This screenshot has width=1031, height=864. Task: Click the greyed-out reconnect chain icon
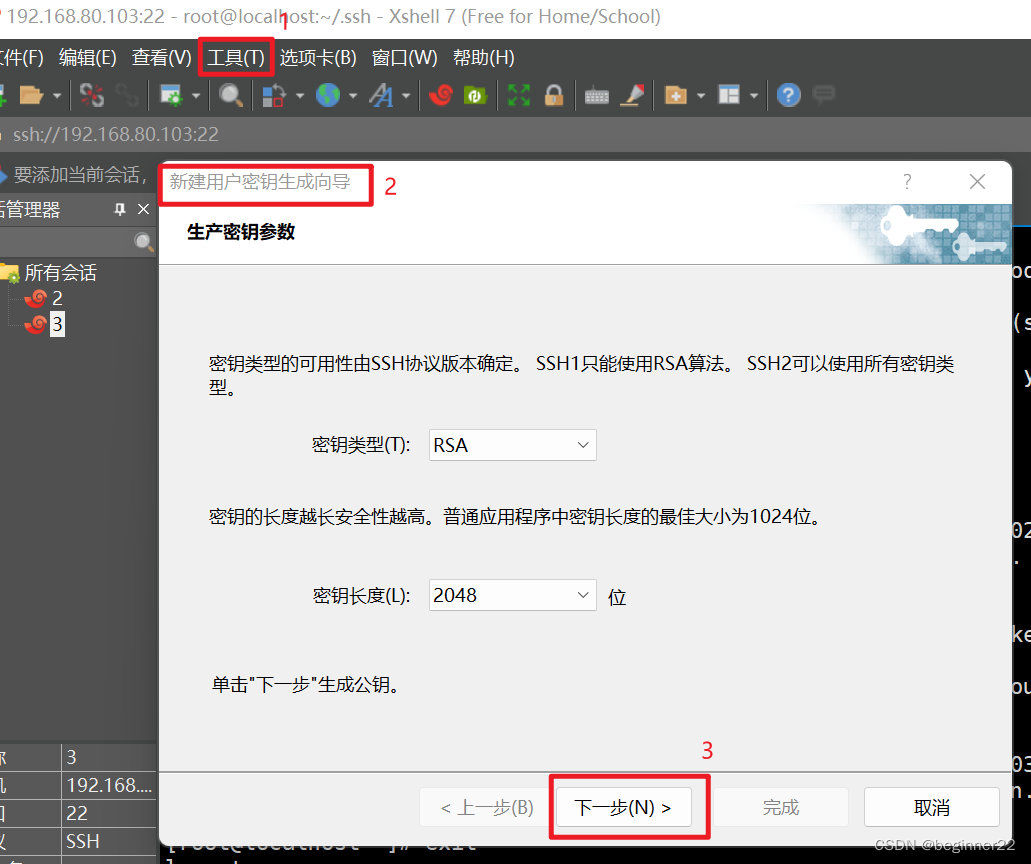pos(127,95)
